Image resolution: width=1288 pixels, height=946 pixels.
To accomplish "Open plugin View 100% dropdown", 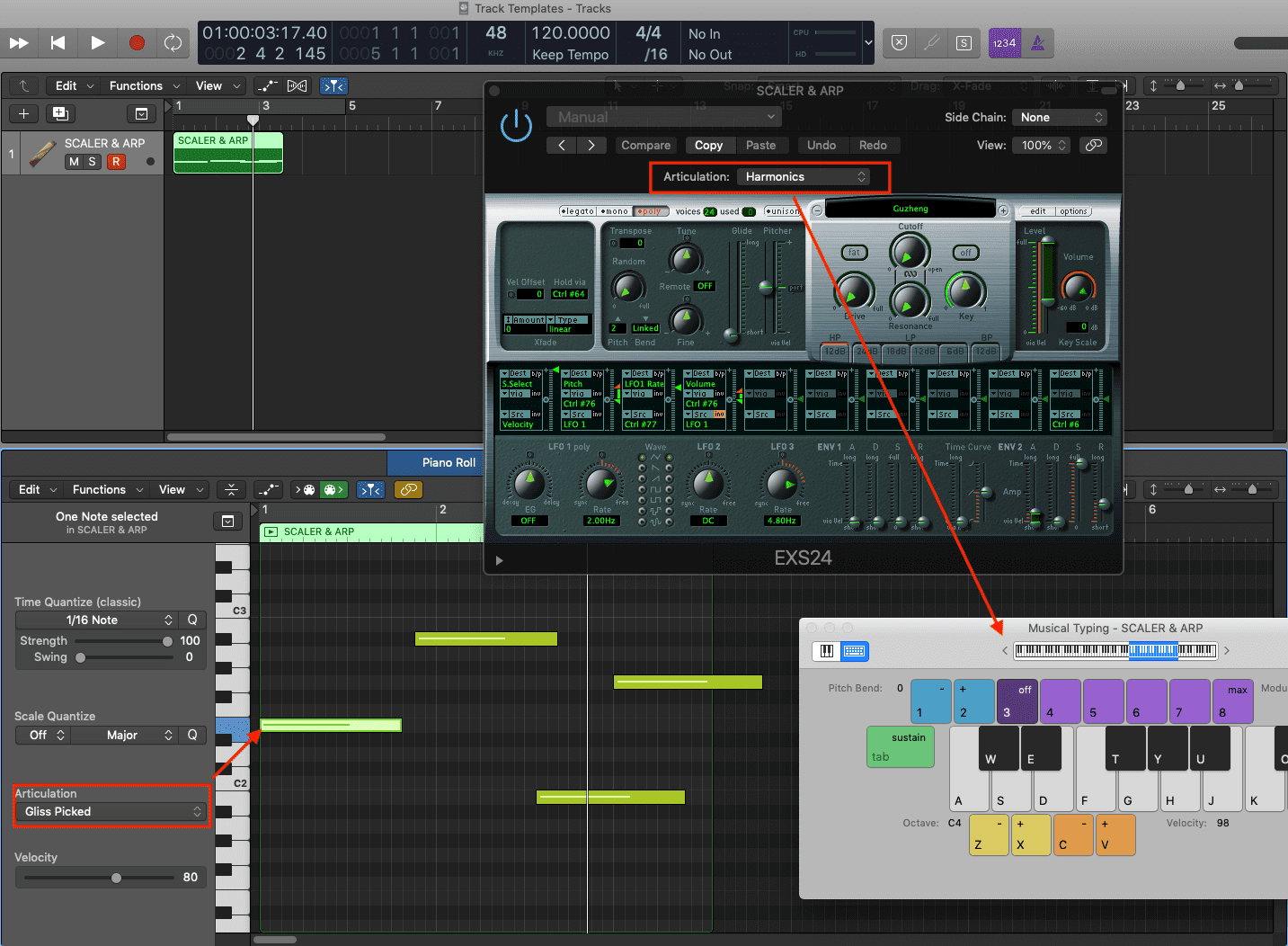I will 1042,145.
